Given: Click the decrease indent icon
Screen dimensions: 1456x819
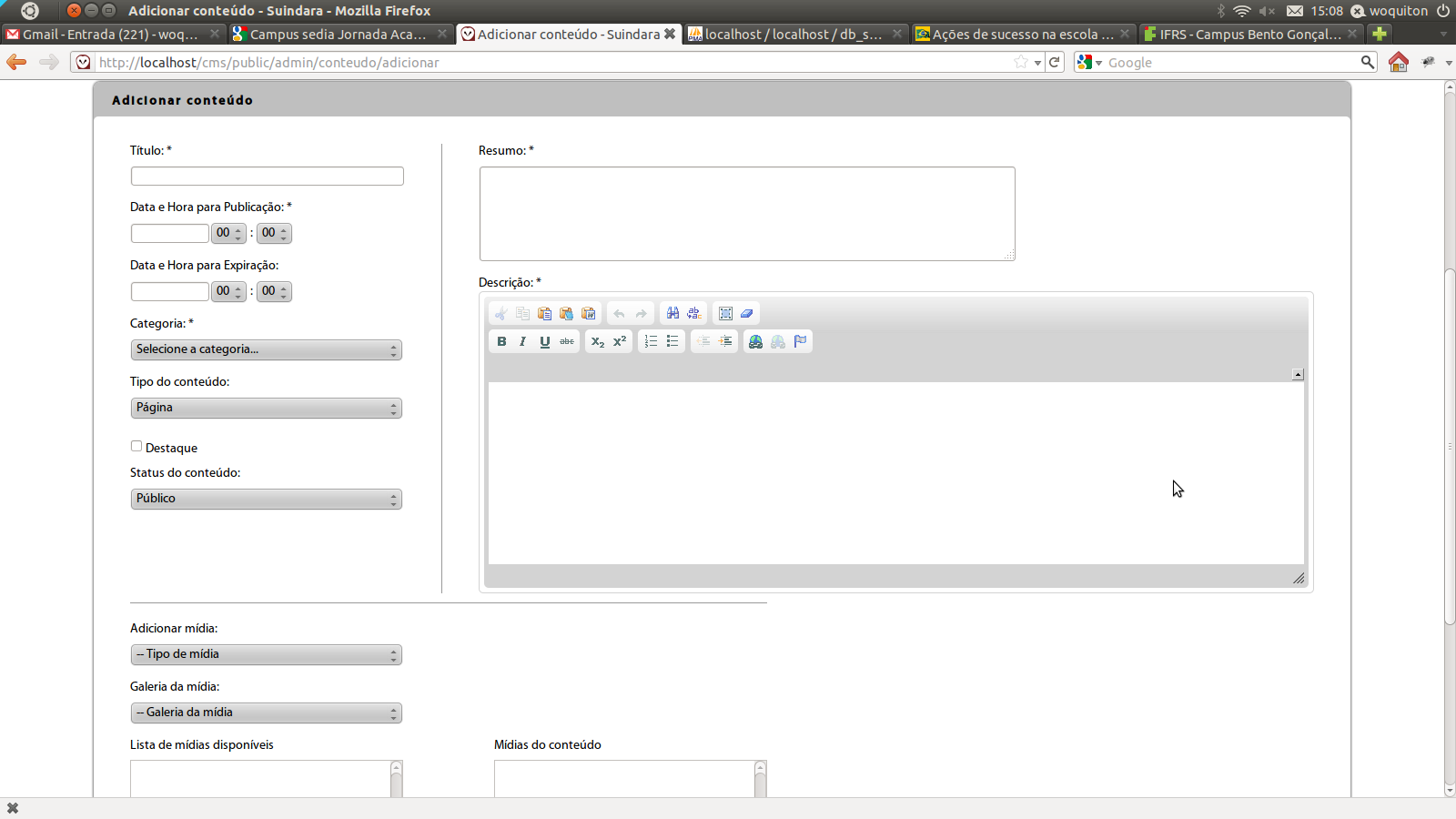Looking at the screenshot, I should point(703,341).
